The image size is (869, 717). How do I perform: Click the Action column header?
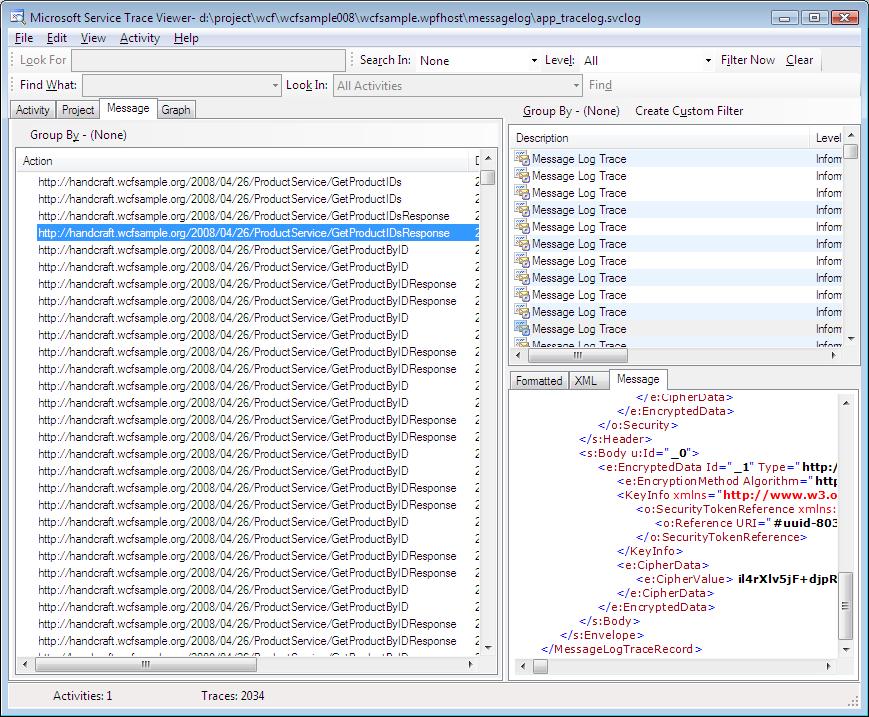[x=242, y=161]
